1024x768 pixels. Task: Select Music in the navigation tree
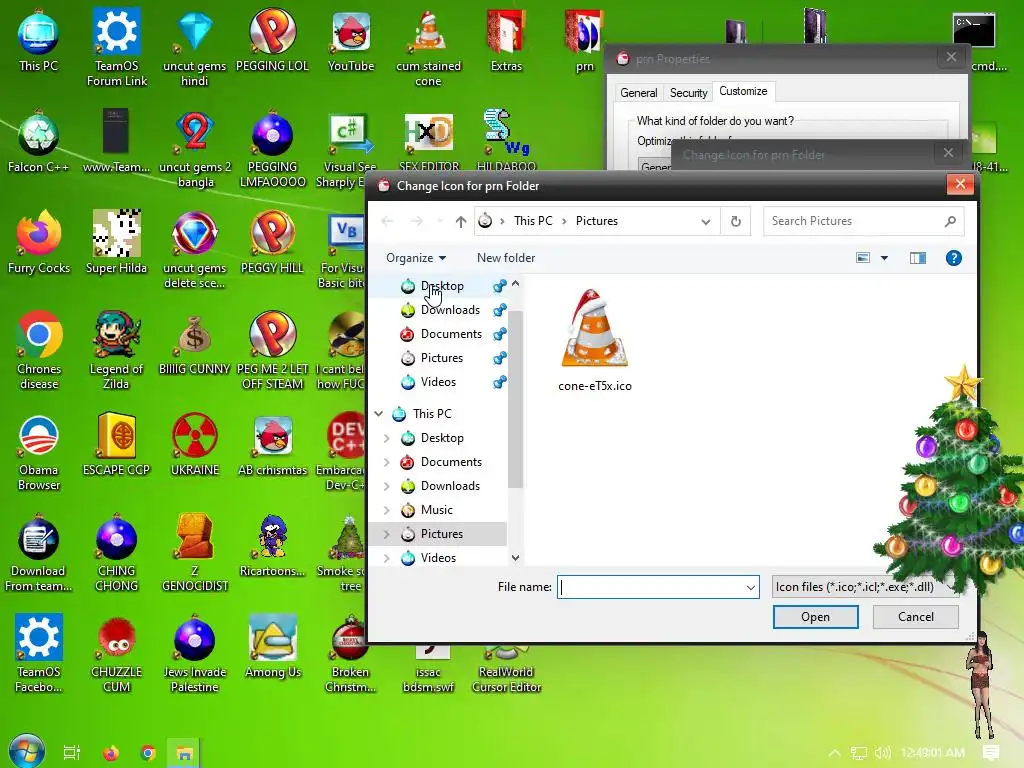coord(436,510)
